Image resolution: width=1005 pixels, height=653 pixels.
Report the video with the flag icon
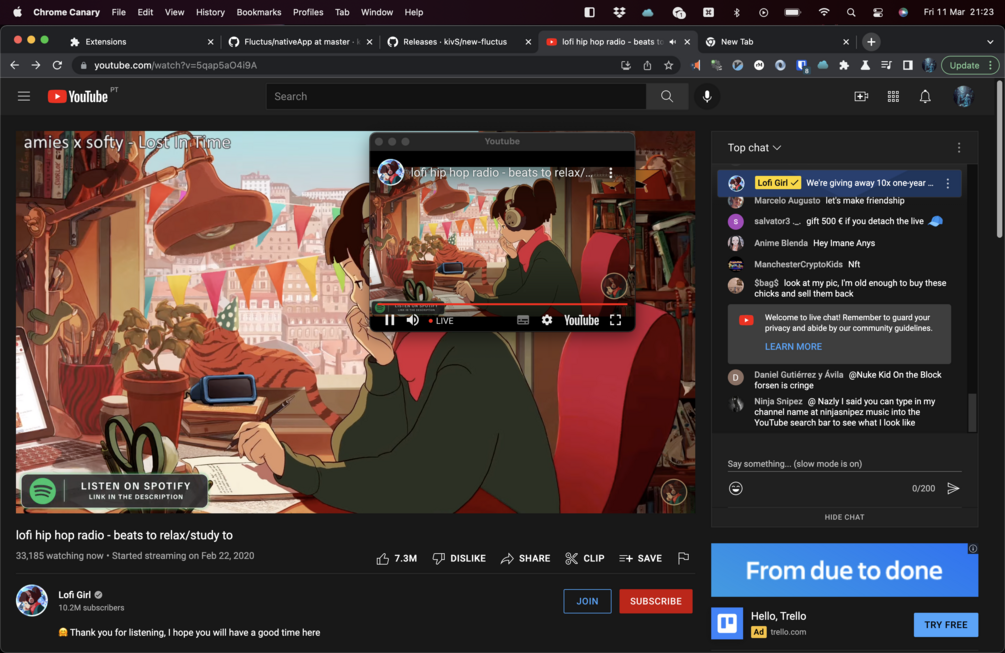683,558
